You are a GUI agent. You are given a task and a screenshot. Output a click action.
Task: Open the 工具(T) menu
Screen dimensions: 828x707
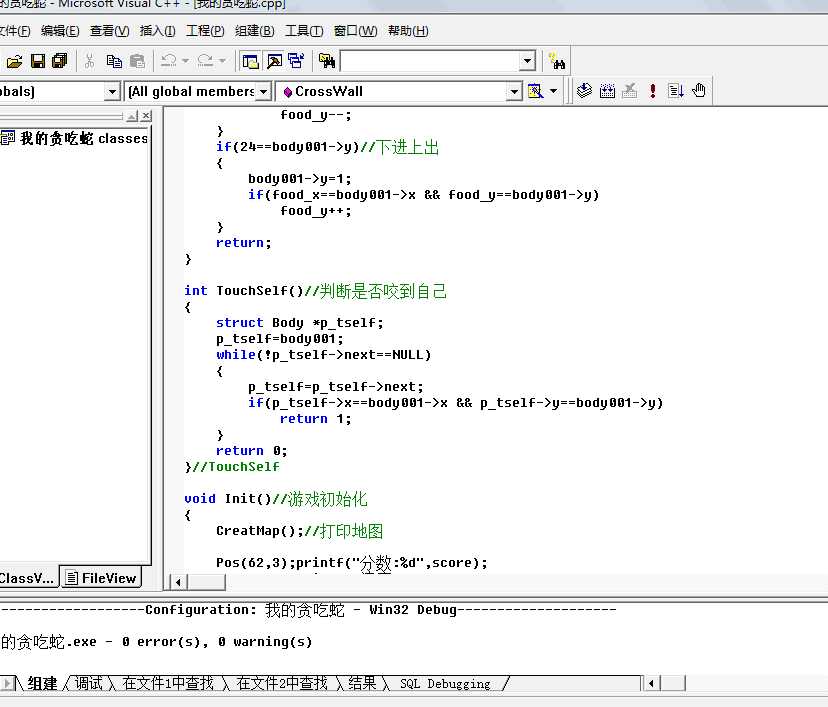click(x=304, y=31)
